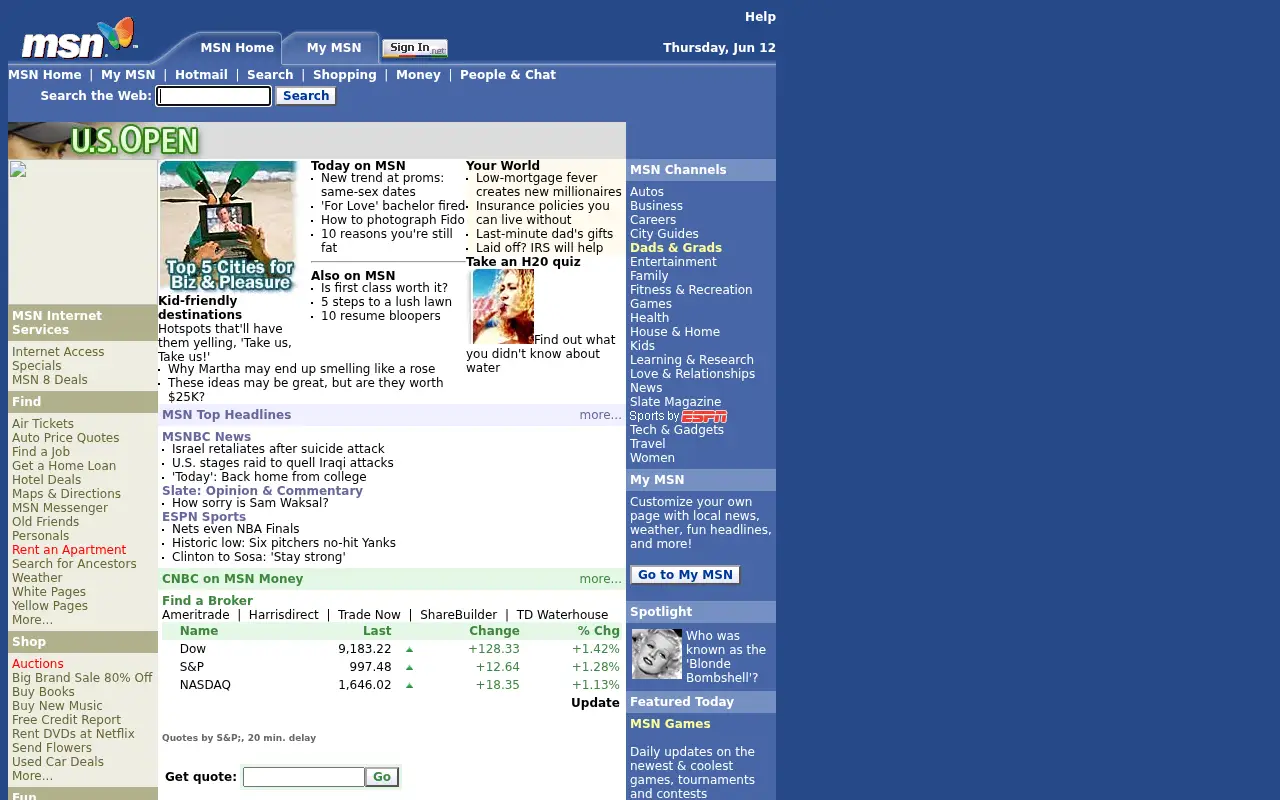Click the ESPN logo in MSN Channels
Viewport: 1280px width, 800px height.
coord(704,416)
